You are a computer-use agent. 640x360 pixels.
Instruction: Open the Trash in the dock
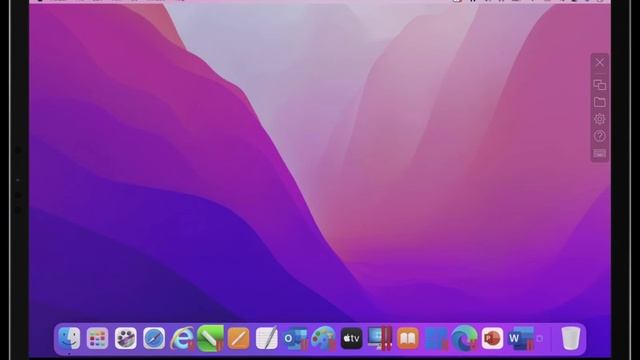[x=571, y=338]
